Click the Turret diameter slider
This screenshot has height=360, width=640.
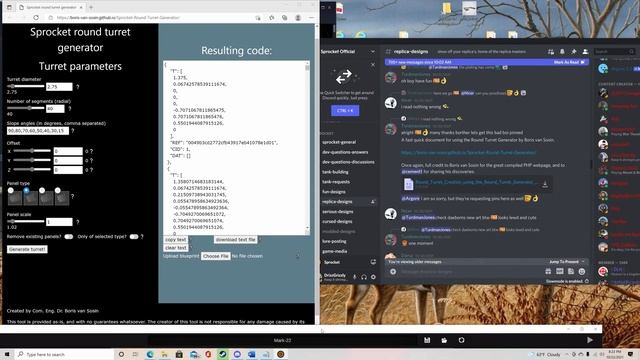[25, 86]
